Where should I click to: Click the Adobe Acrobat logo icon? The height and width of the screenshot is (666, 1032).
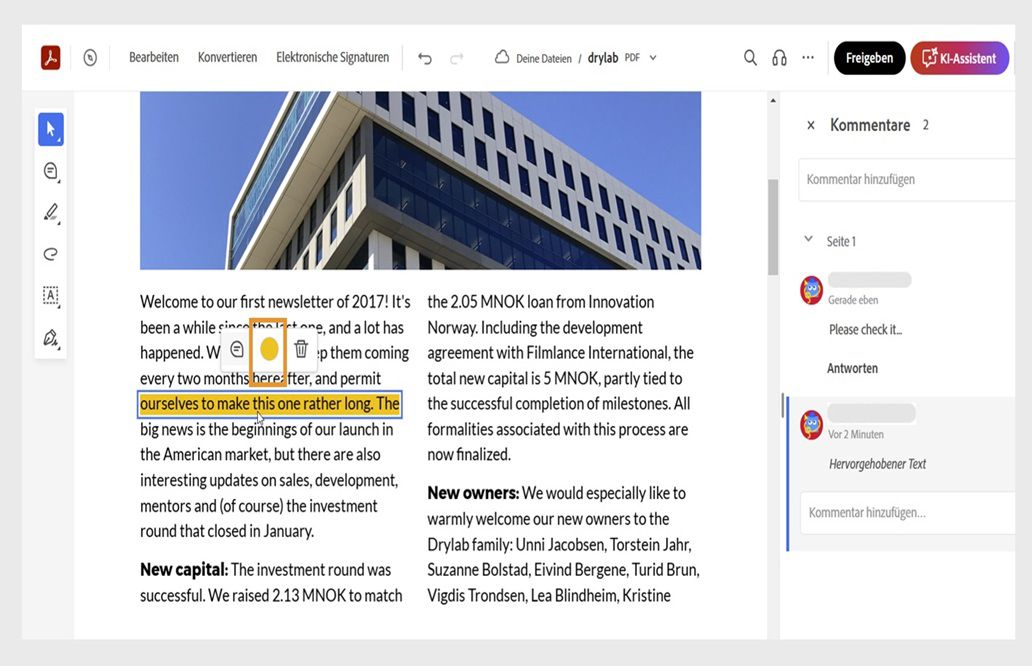coord(51,58)
